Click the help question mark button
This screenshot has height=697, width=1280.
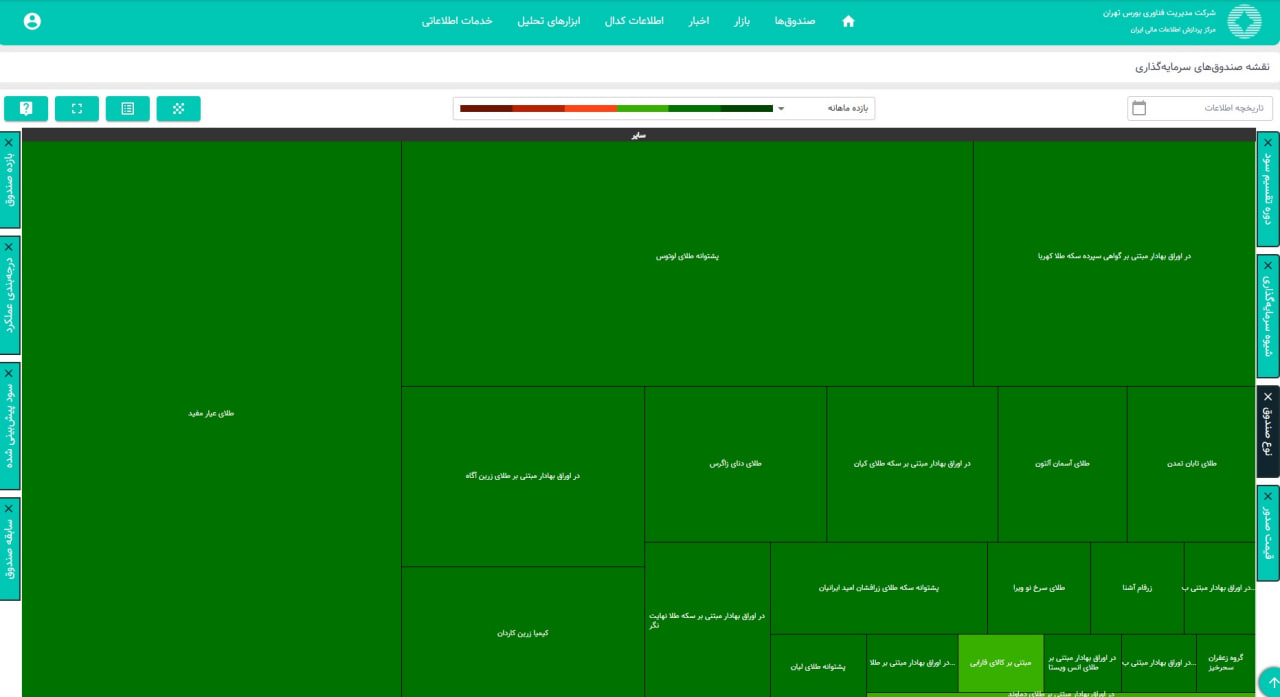click(x=26, y=109)
